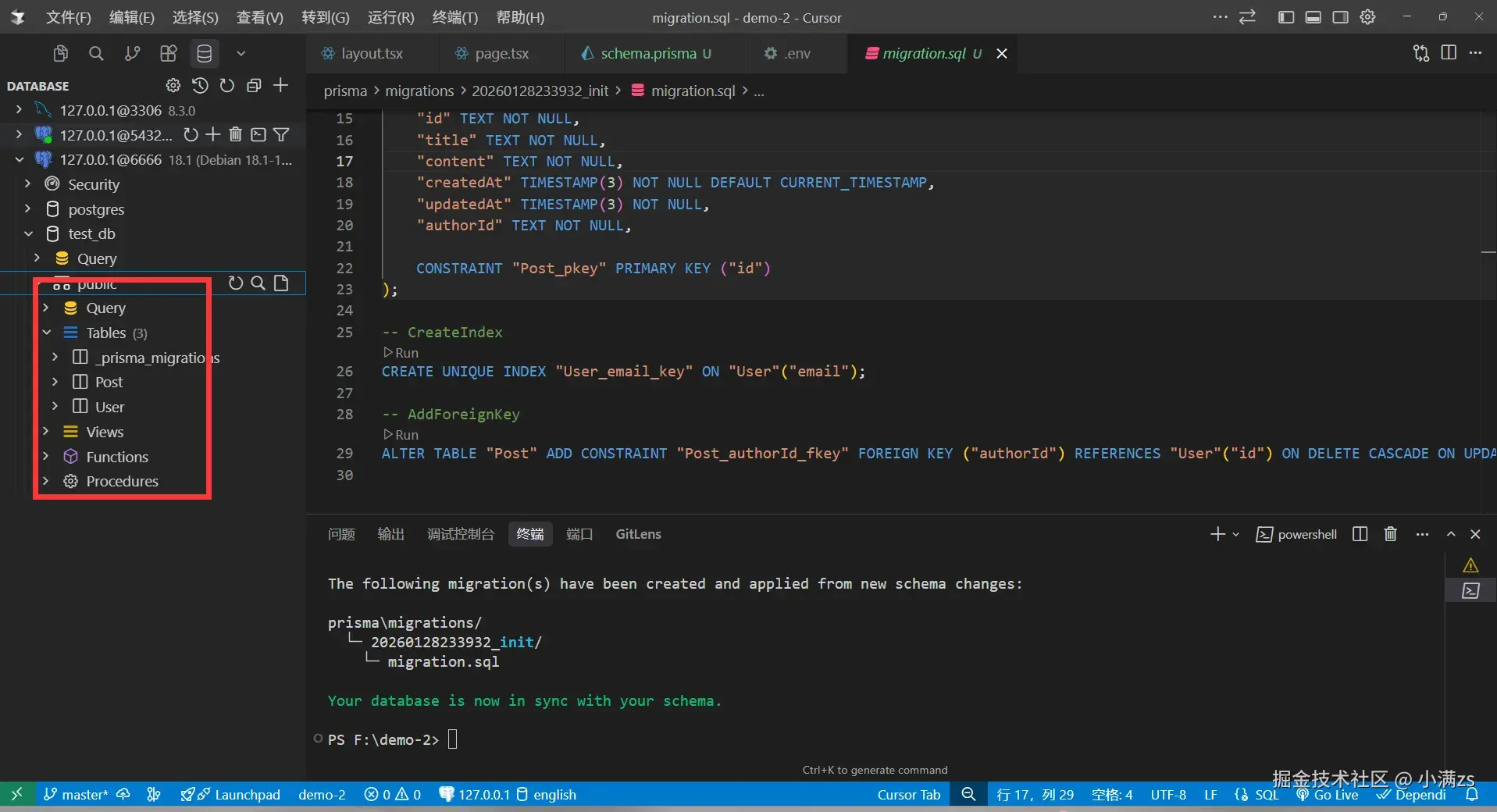Open the Search icon in activity bar
Screen dimensions: 1497x812
(96, 53)
